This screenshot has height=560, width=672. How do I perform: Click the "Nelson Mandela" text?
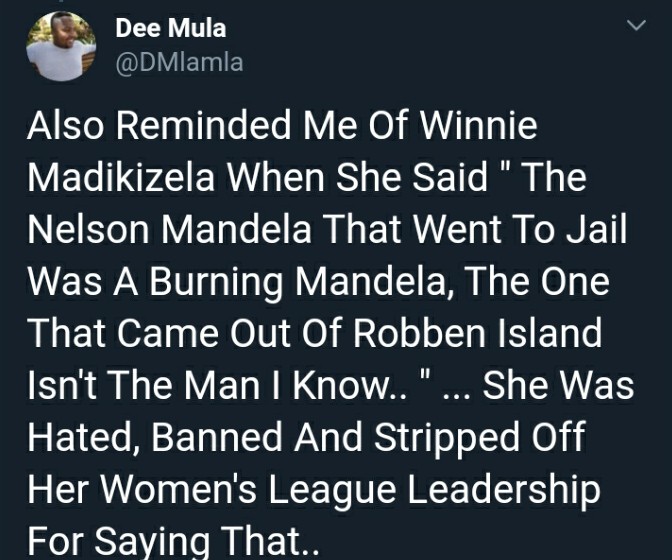pos(170,229)
